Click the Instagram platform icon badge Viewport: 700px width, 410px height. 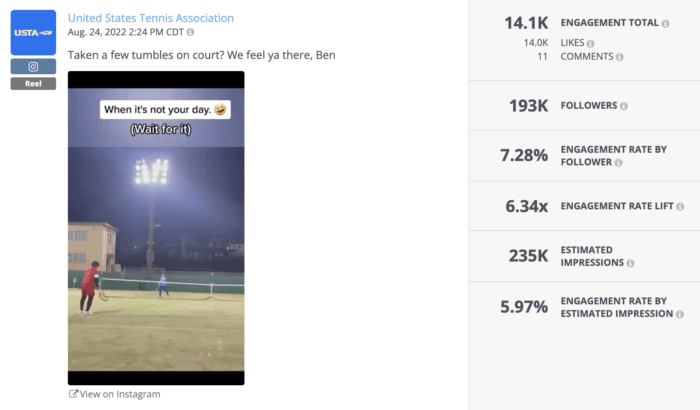pyautogui.click(x=33, y=67)
